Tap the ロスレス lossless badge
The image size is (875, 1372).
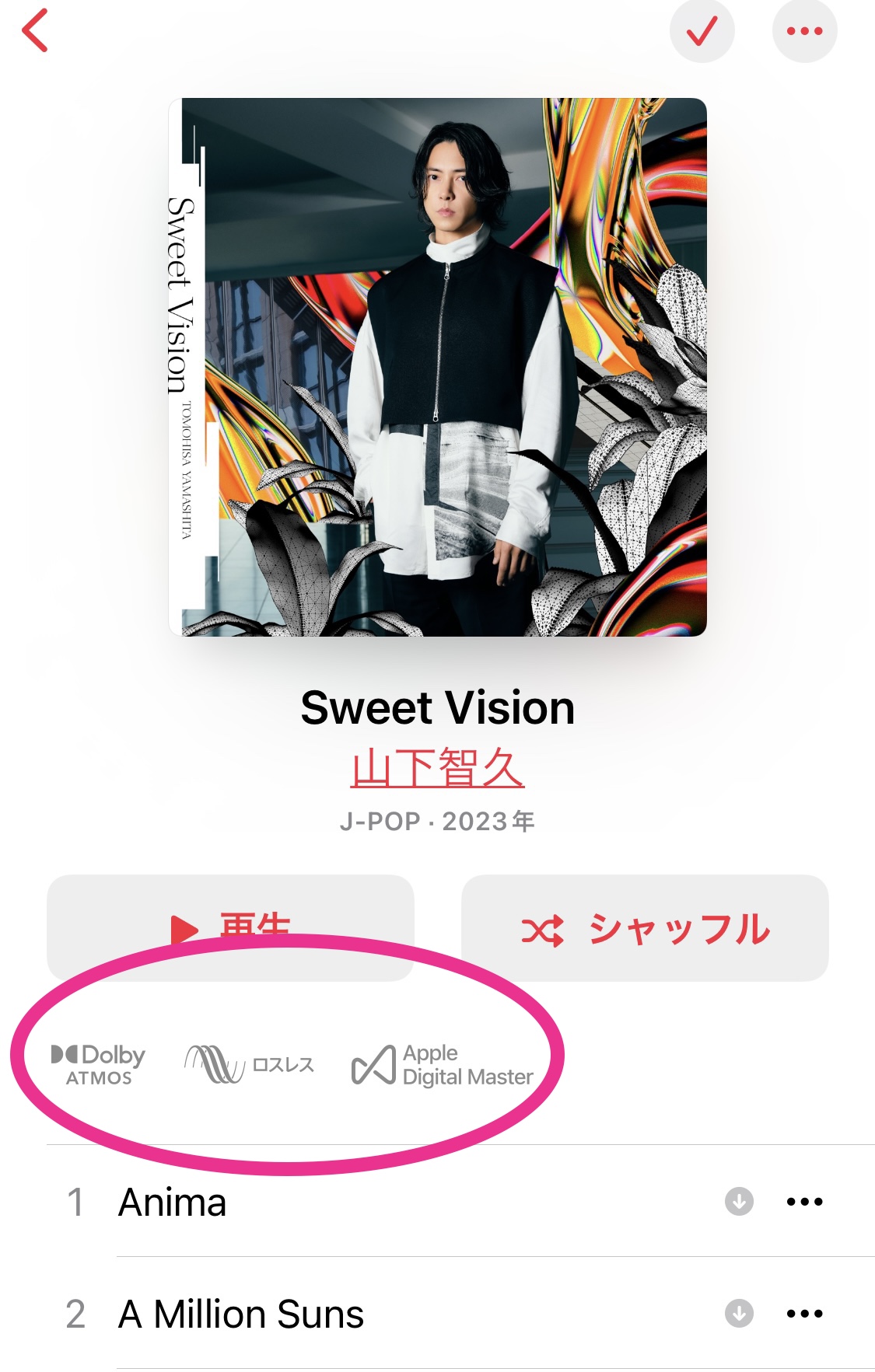tap(249, 1064)
